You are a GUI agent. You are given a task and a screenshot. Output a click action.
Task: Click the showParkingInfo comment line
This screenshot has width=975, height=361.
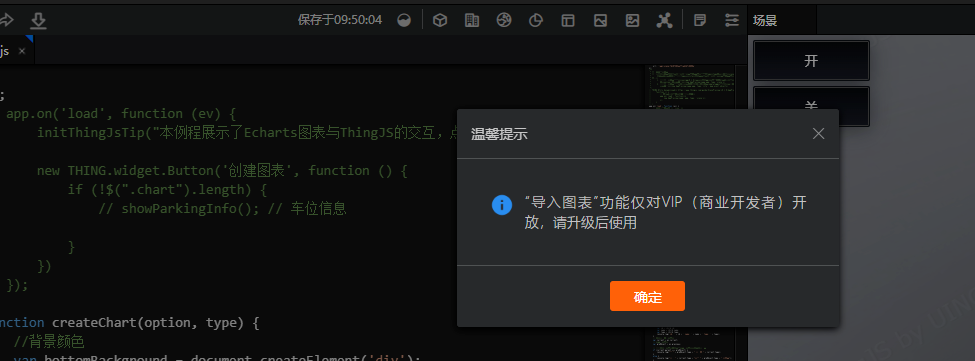coord(222,209)
